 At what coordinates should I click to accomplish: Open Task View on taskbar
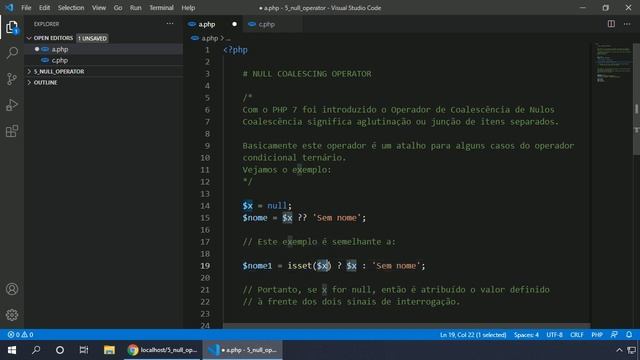coord(84,350)
